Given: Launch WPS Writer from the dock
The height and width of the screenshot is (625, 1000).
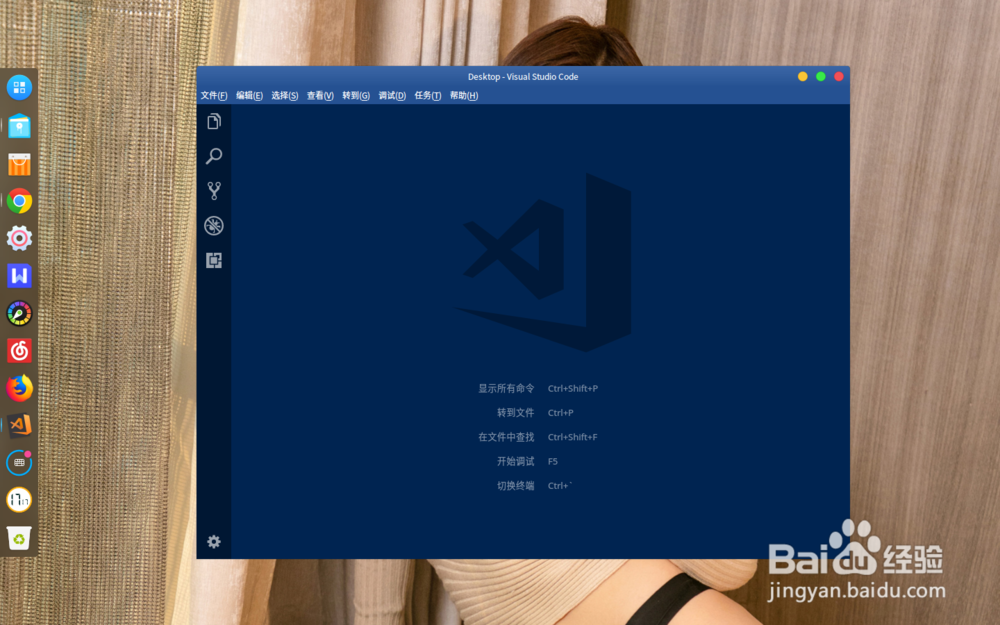Looking at the screenshot, I should (x=19, y=276).
